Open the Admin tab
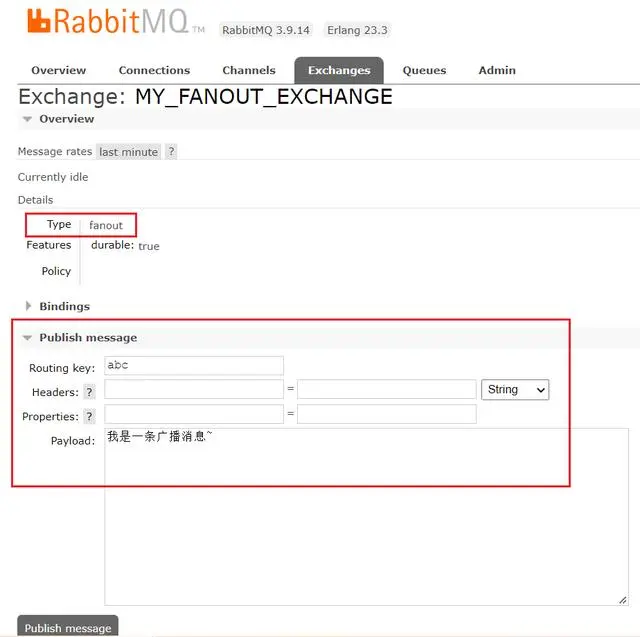640x637 pixels. (497, 70)
